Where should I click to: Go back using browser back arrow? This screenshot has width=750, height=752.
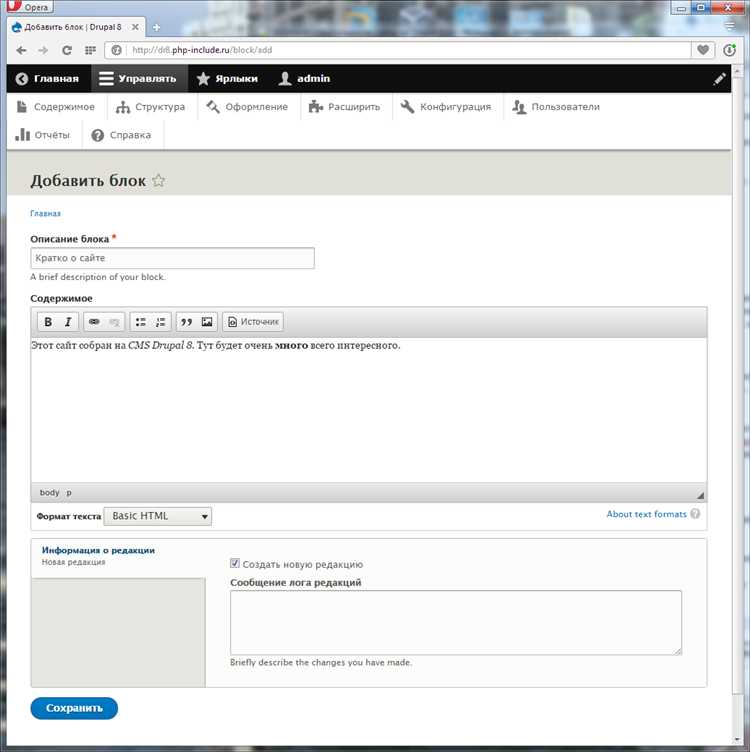point(21,50)
